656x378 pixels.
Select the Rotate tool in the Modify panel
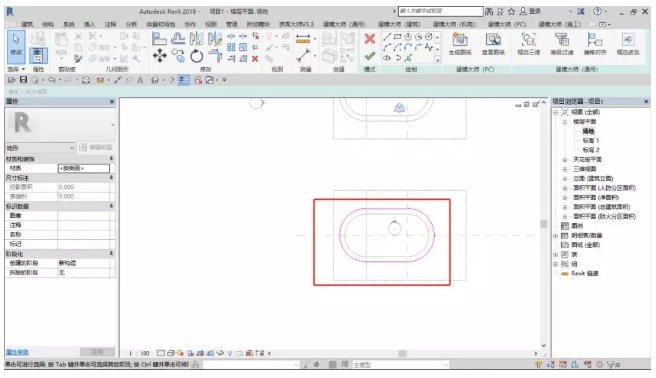pos(196,56)
